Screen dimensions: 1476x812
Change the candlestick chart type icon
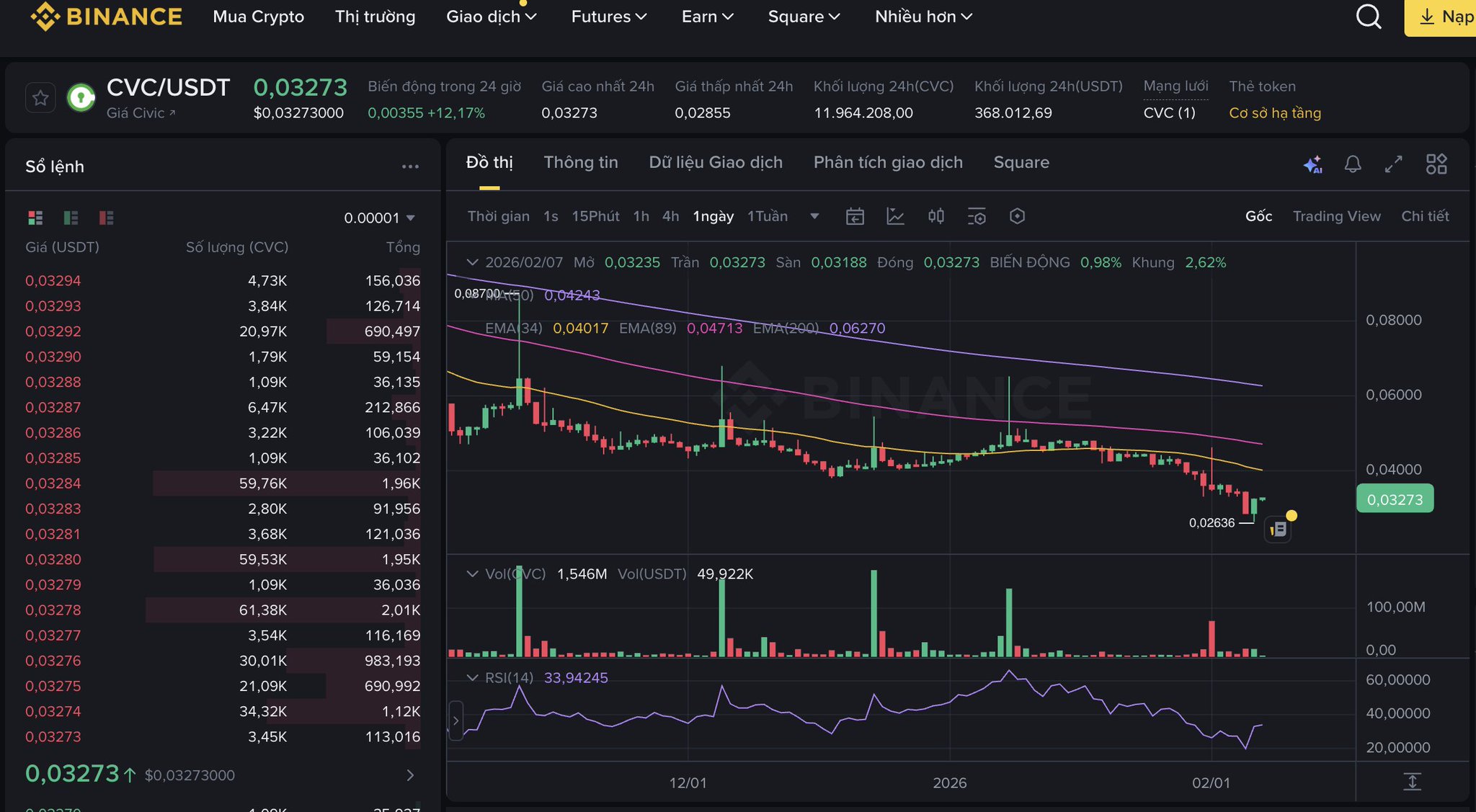[935, 216]
